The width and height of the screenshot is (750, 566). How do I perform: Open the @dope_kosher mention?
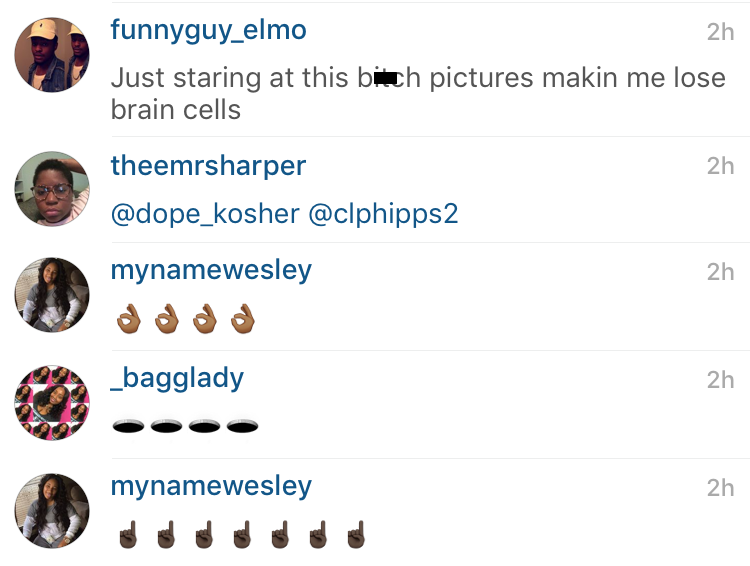tap(205, 214)
